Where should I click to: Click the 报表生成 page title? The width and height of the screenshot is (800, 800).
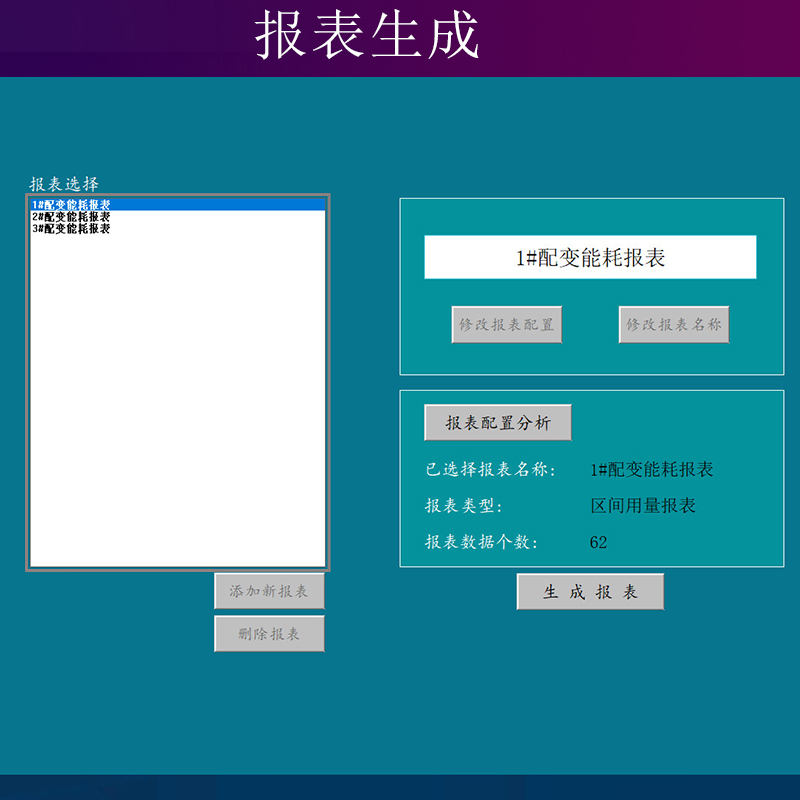click(x=368, y=37)
